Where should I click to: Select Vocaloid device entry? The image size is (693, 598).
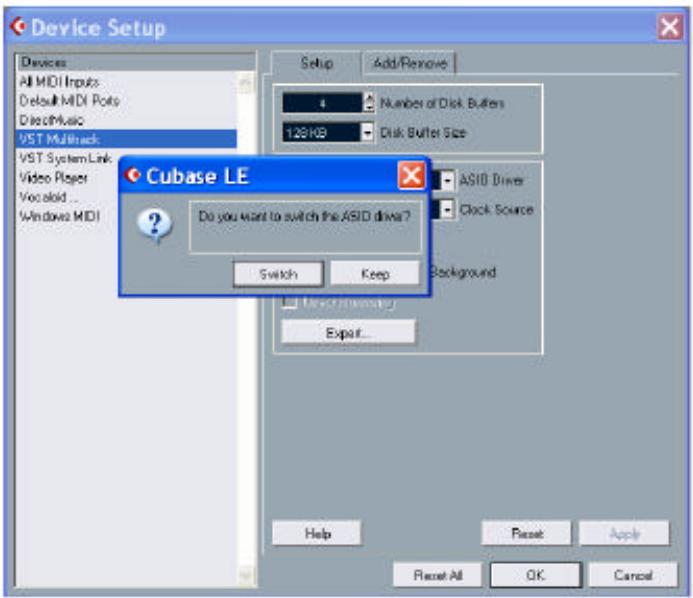click(48, 197)
